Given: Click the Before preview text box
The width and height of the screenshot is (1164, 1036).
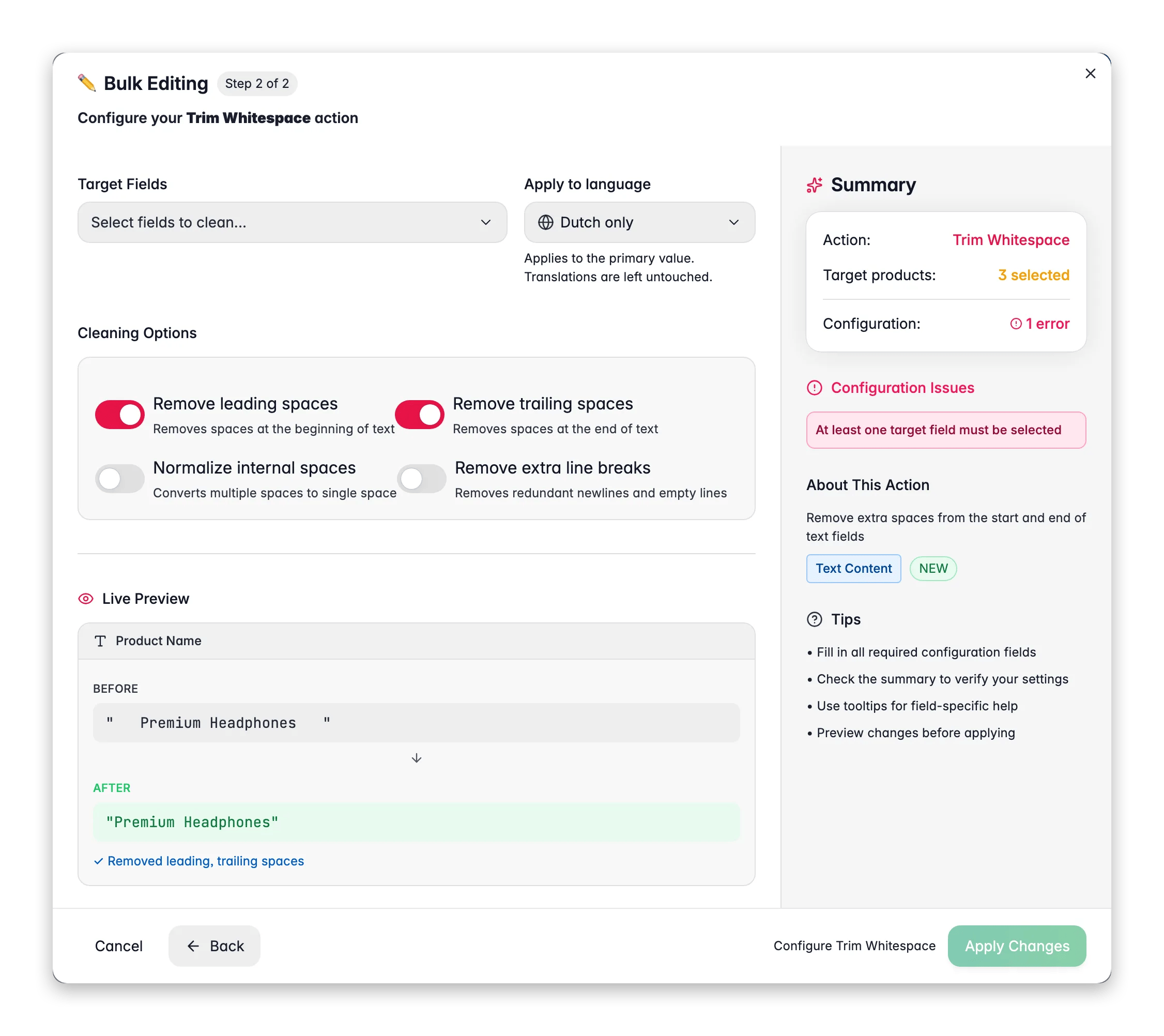Looking at the screenshot, I should click(x=416, y=723).
